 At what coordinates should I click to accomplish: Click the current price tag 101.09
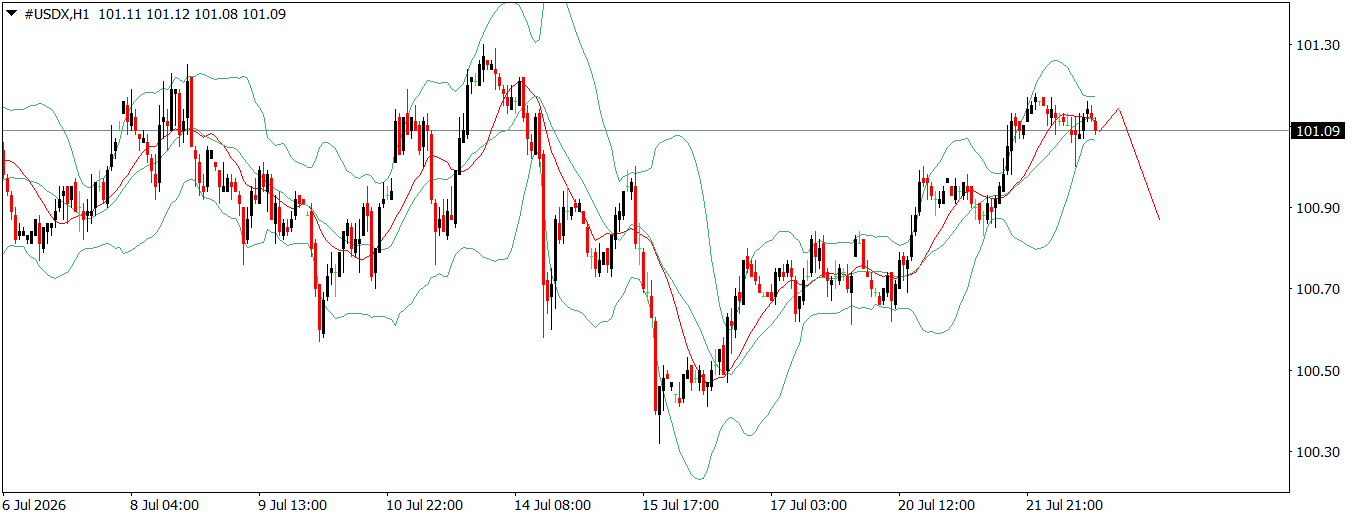click(x=1317, y=131)
